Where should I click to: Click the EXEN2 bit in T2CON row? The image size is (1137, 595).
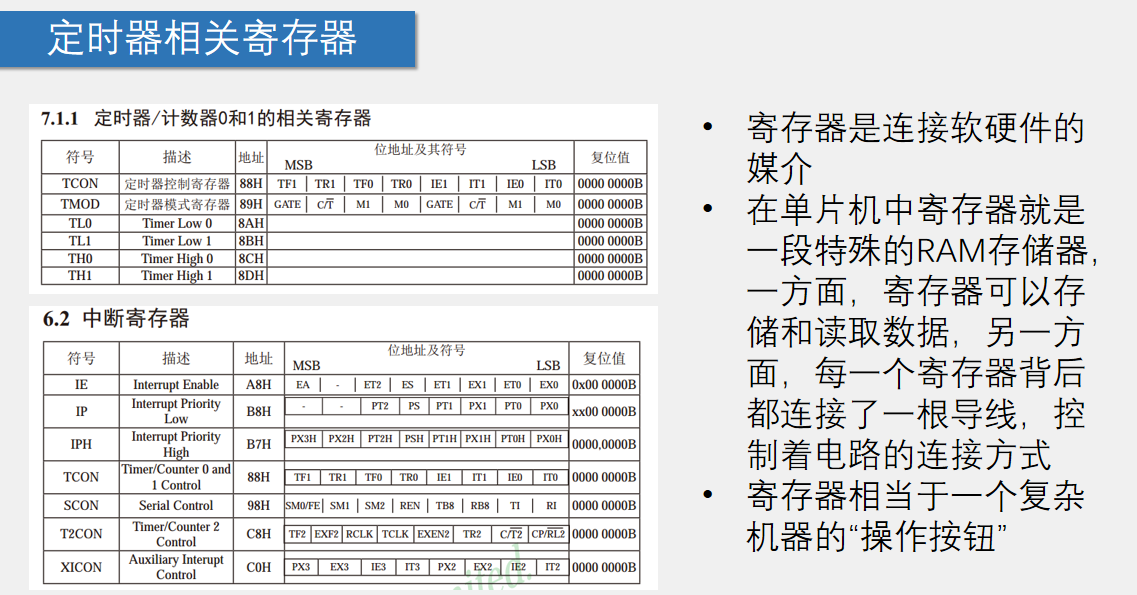tap(434, 534)
